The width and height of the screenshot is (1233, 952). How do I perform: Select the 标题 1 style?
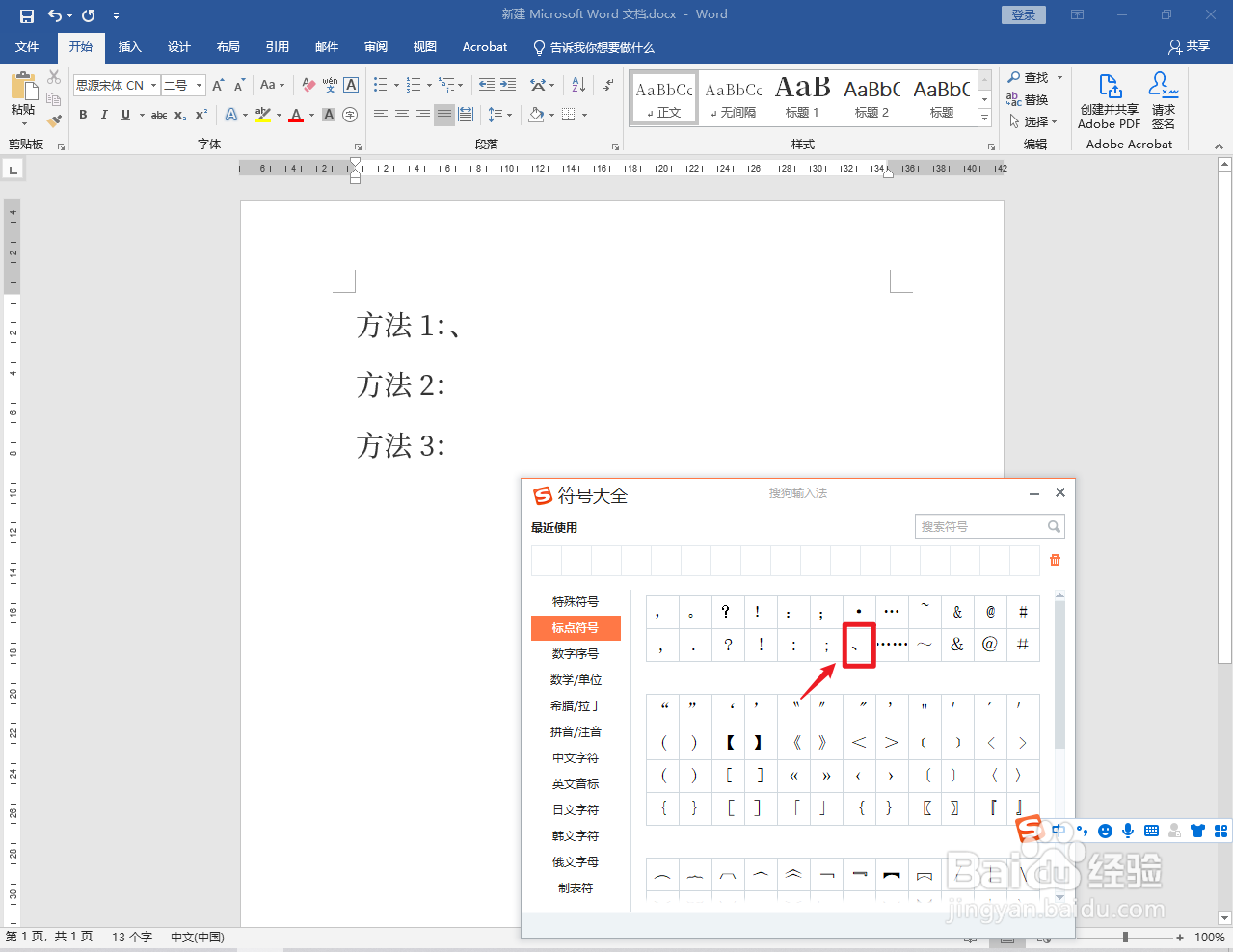802,97
